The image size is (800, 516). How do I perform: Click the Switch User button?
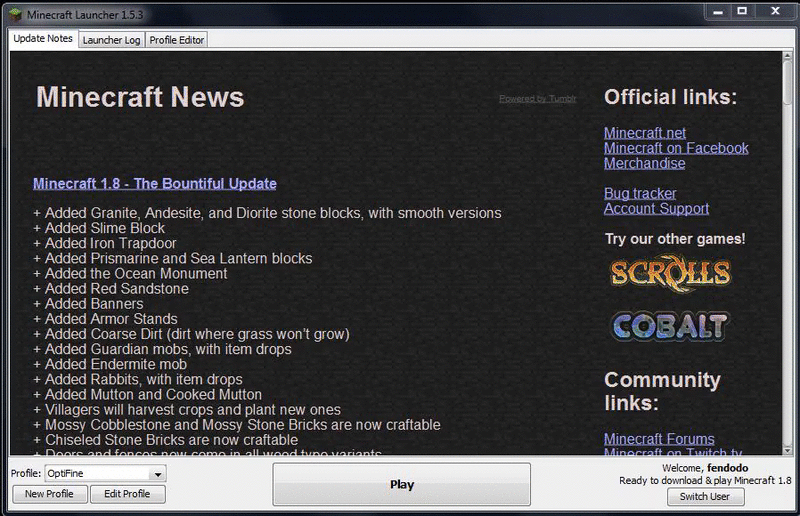tap(705, 497)
